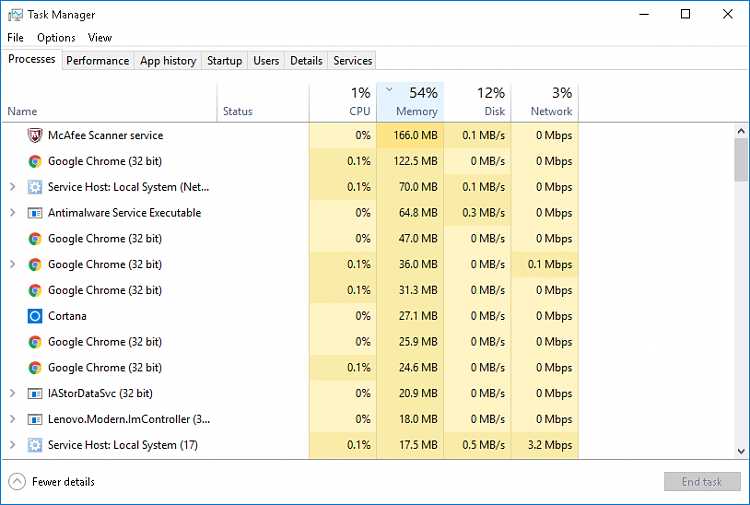Expand the Antimalware Service Executable row
Screen dimensions: 750x505
tap(13, 213)
